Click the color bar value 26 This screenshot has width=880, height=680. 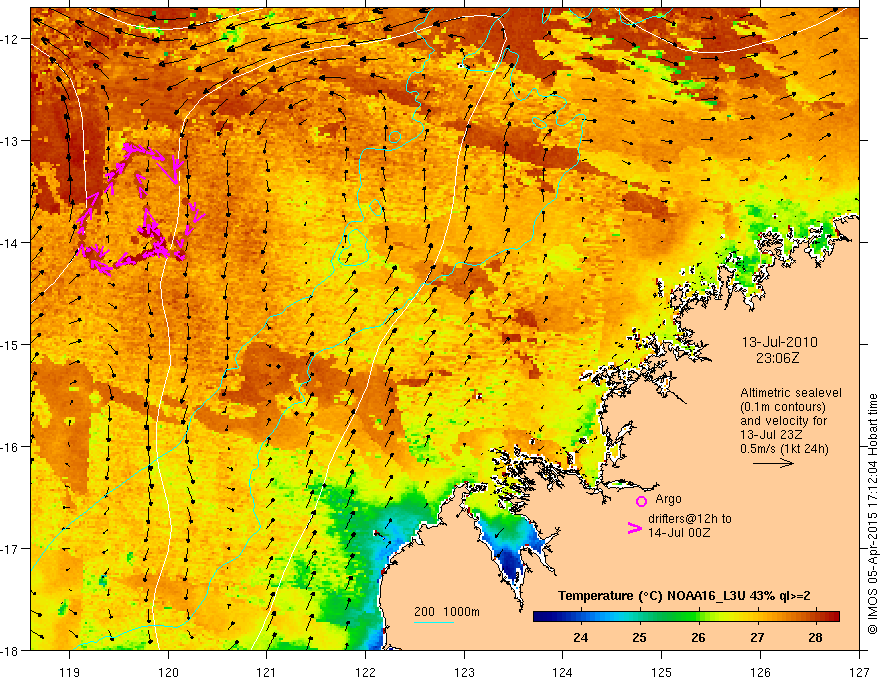click(x=698, y=637)
